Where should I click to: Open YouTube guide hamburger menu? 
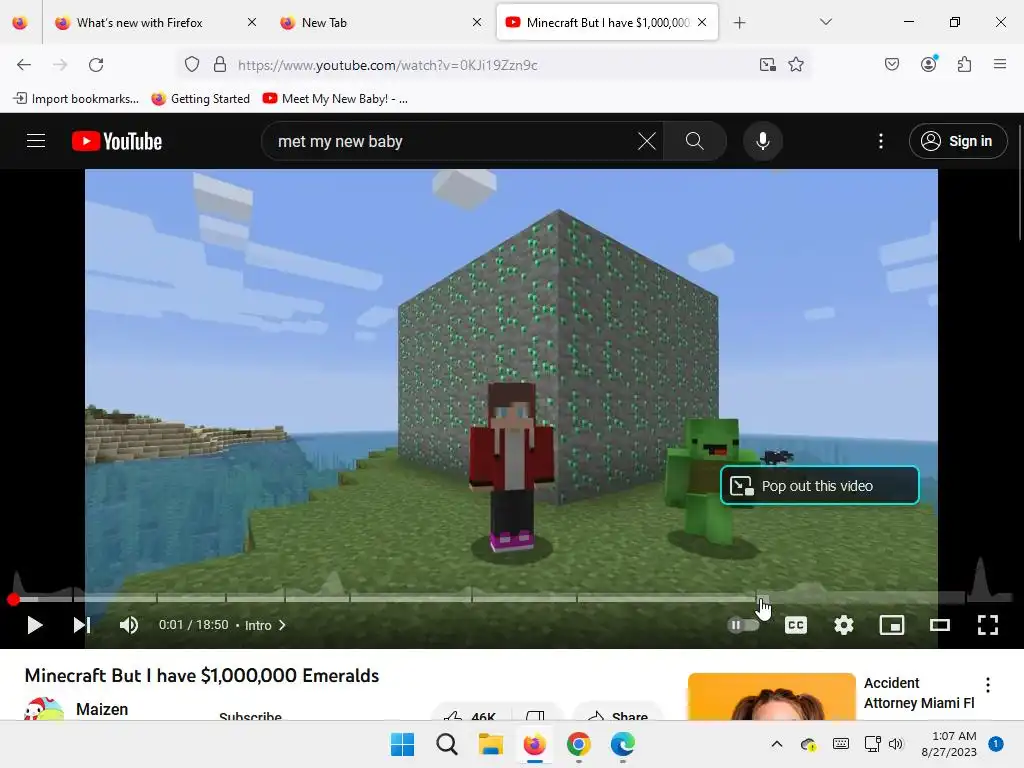click(36, 140)
